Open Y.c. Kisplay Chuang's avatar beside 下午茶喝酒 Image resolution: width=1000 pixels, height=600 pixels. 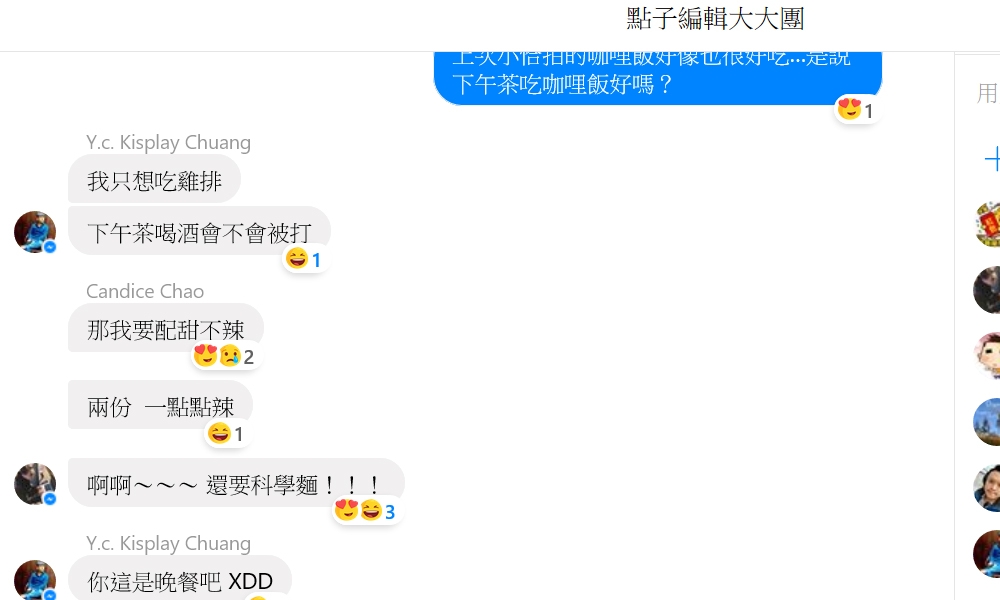coord(35,232)
